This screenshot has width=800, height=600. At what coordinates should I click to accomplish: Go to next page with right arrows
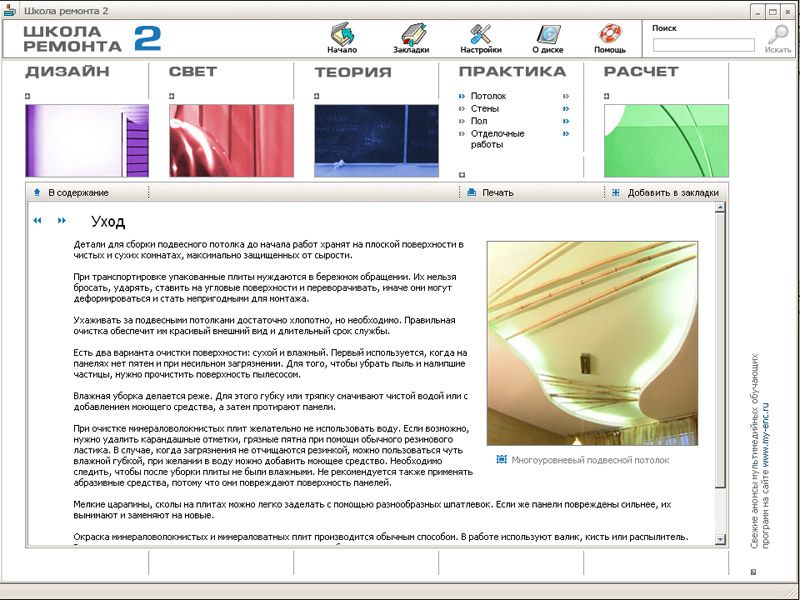[x=62, y=220]
